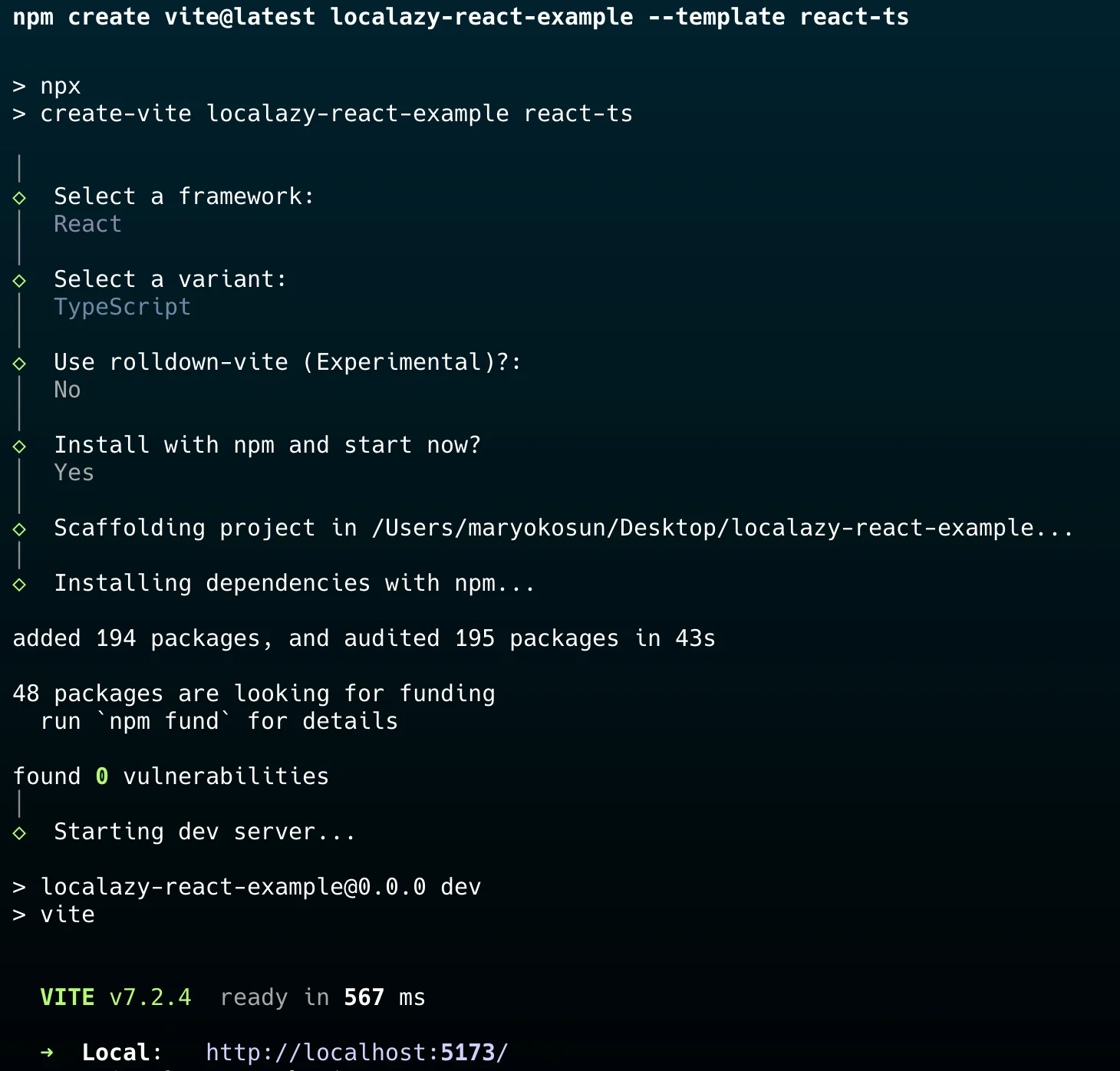Click the Yes answer under Install prompt
1120x1071 pixels.
pyautogui.click(x=74, y=473)
